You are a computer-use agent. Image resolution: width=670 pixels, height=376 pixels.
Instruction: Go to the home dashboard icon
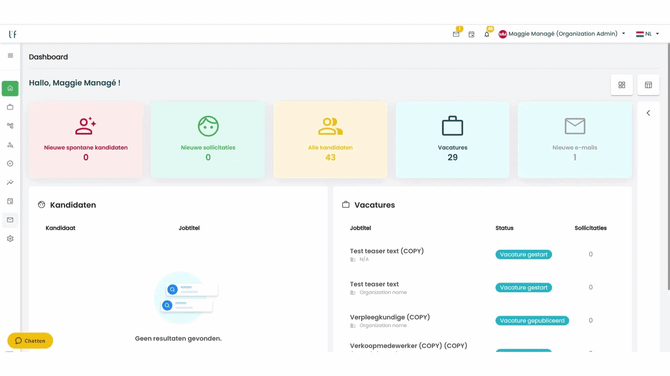[x=10, y=88]
